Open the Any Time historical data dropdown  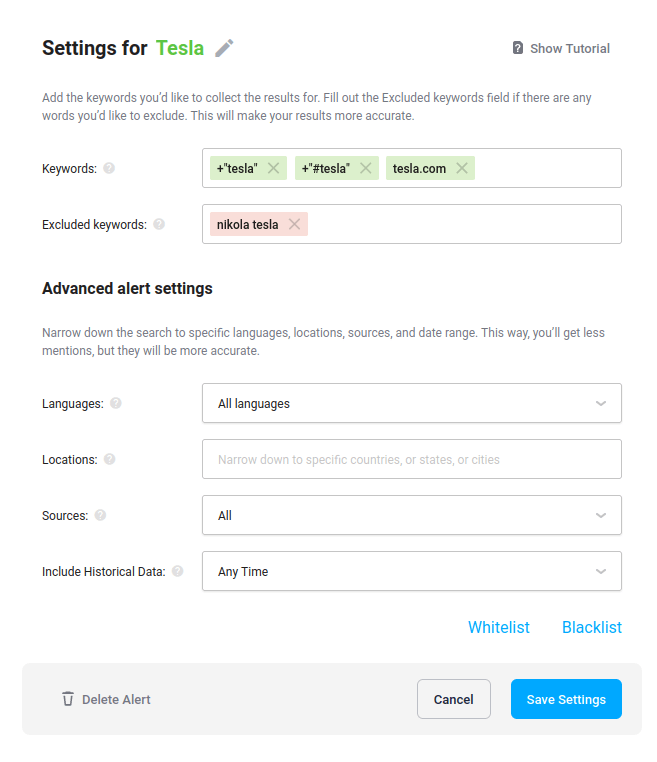[411, 571]
